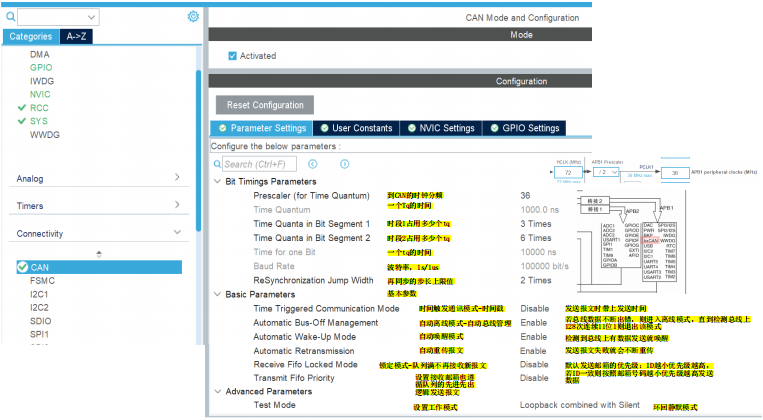This screenshot has height=420, width=763.
Task: Select NVIC in the system list
Action: tap(40, 94)
